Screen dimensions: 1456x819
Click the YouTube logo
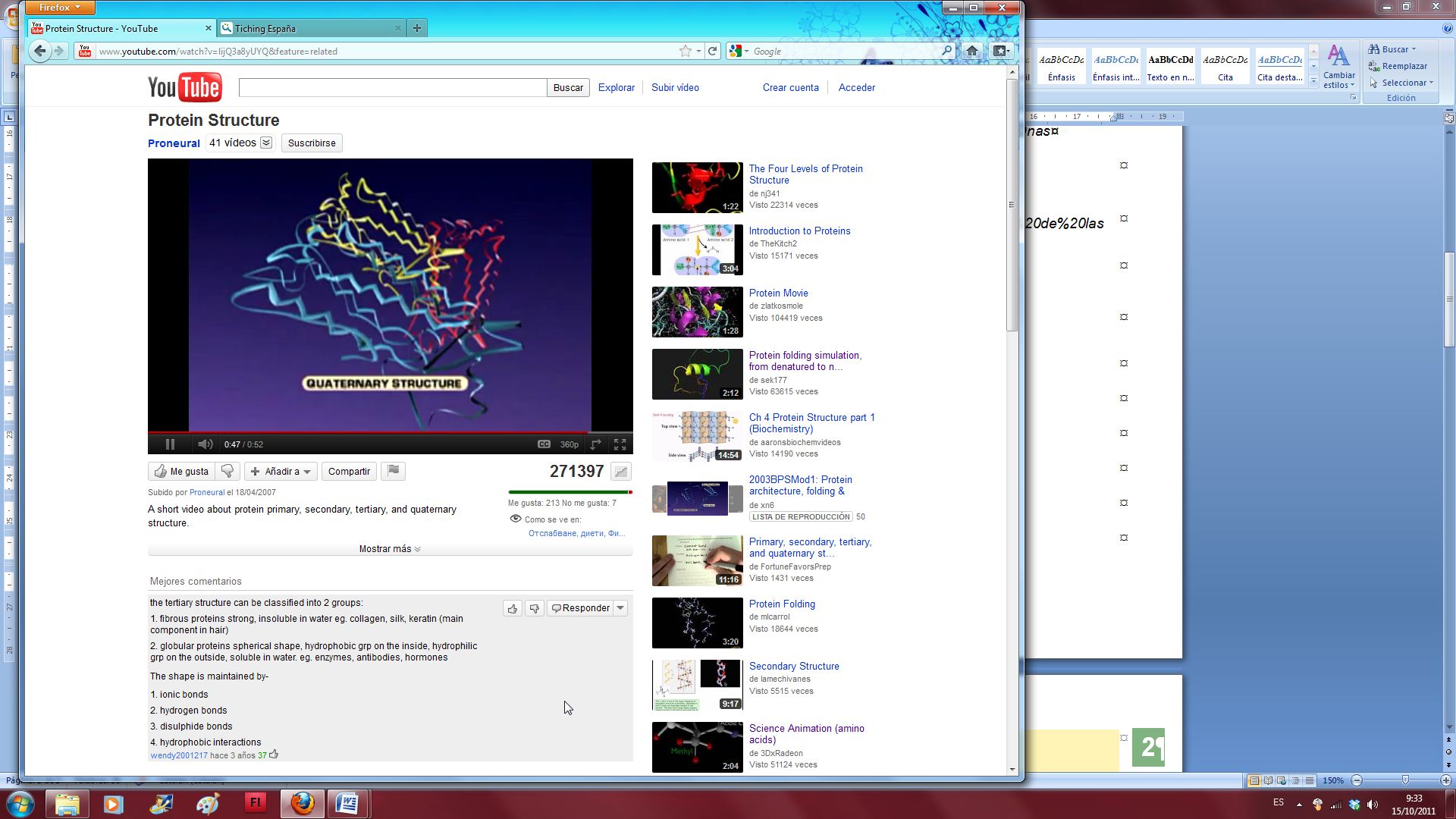(185, 87)
